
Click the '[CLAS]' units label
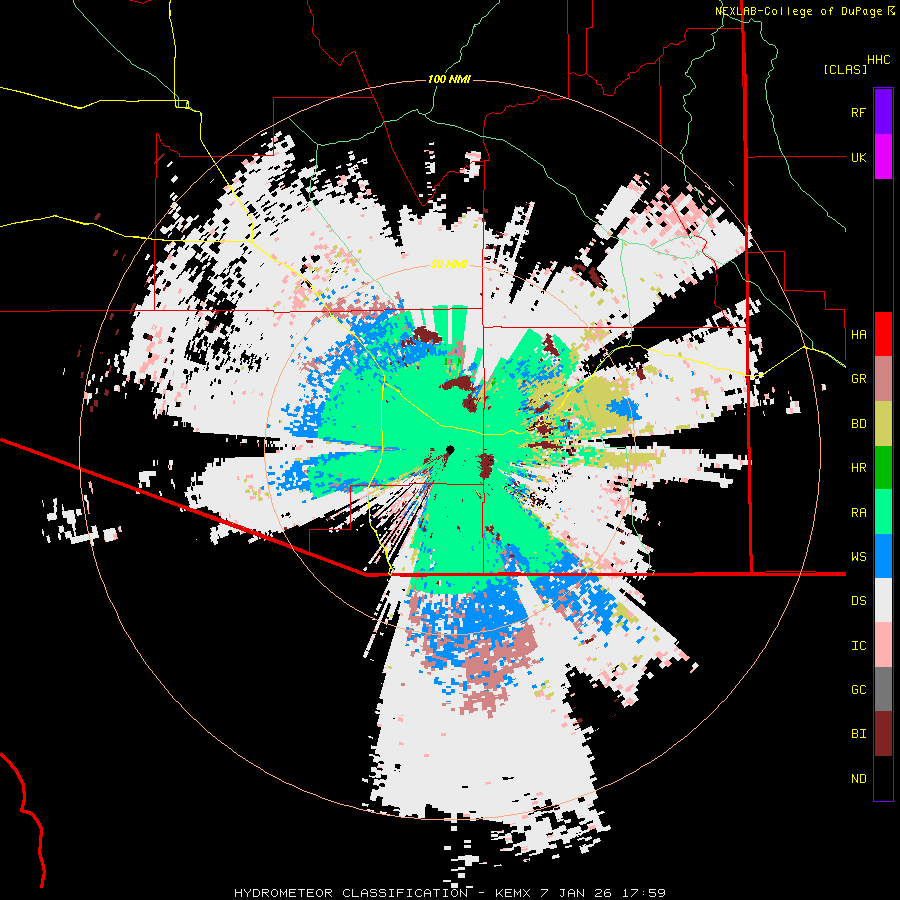coord(845,69)
